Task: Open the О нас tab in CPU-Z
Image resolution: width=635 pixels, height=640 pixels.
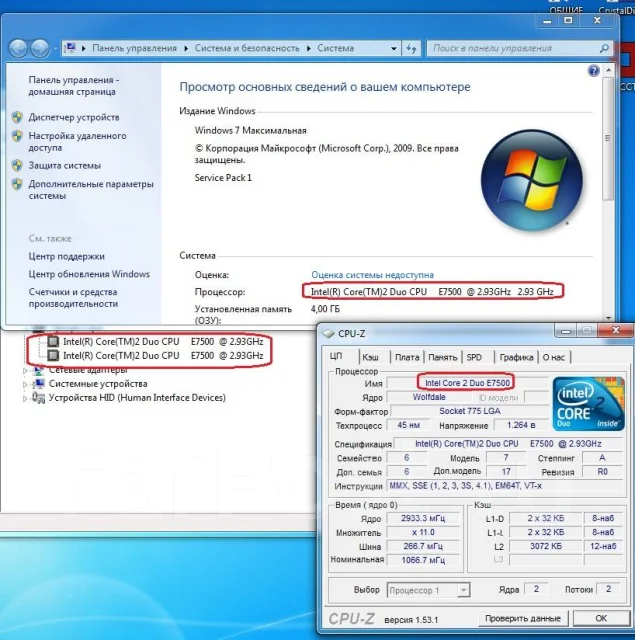Action: (554, 357)
